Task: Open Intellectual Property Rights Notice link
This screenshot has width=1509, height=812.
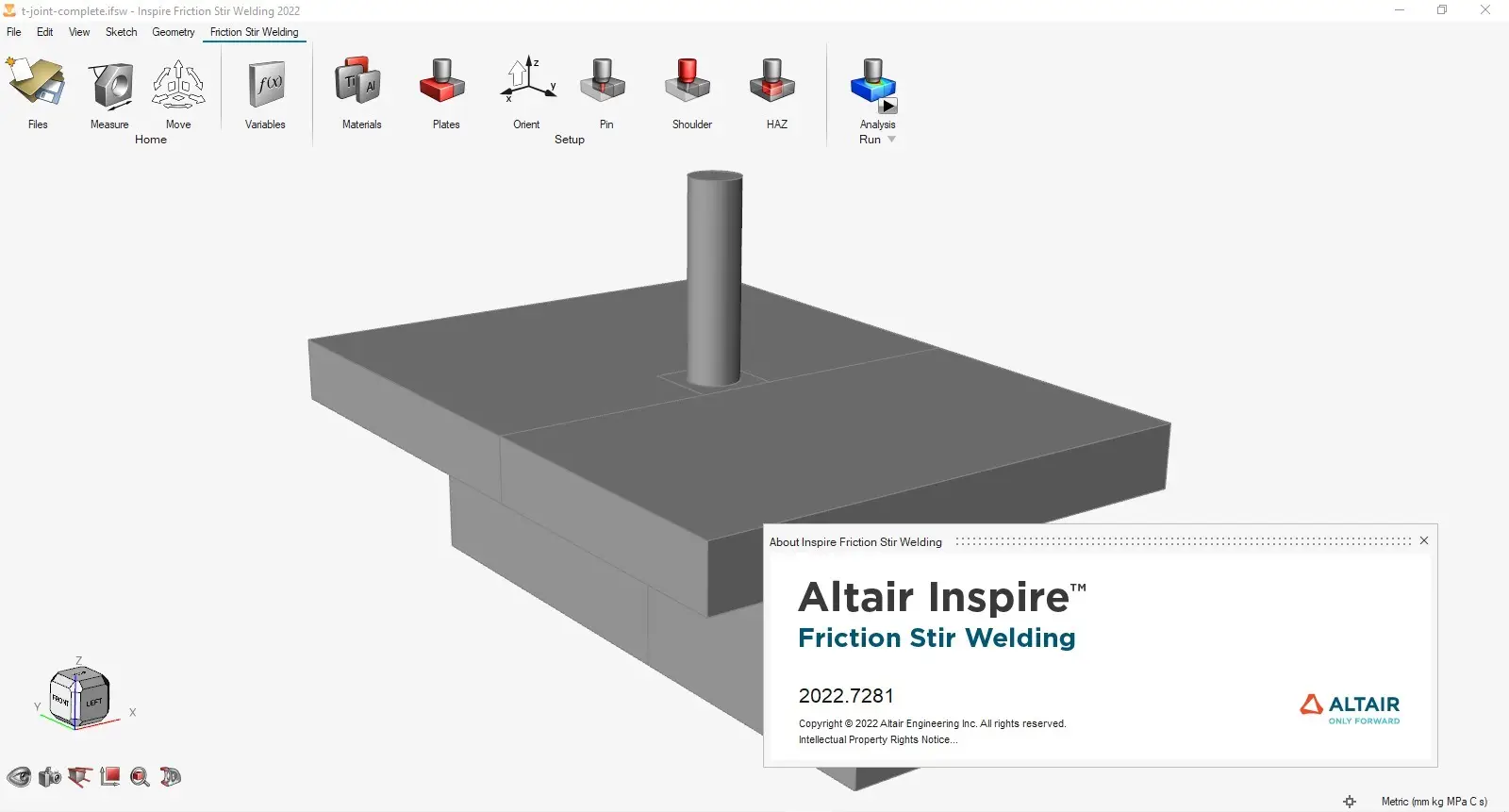Action: click(878, 739)
